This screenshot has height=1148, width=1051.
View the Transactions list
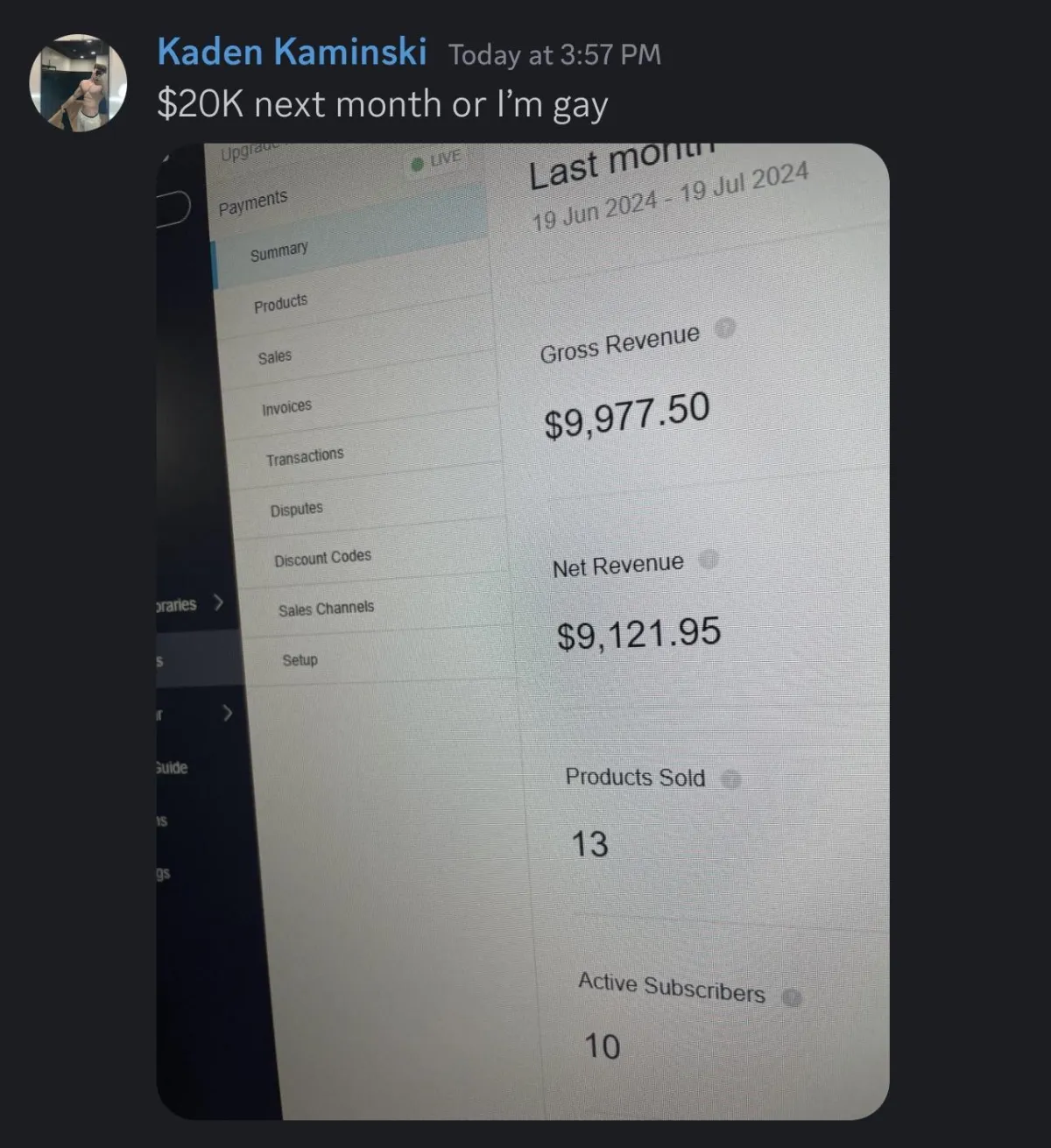coord(305,457)
